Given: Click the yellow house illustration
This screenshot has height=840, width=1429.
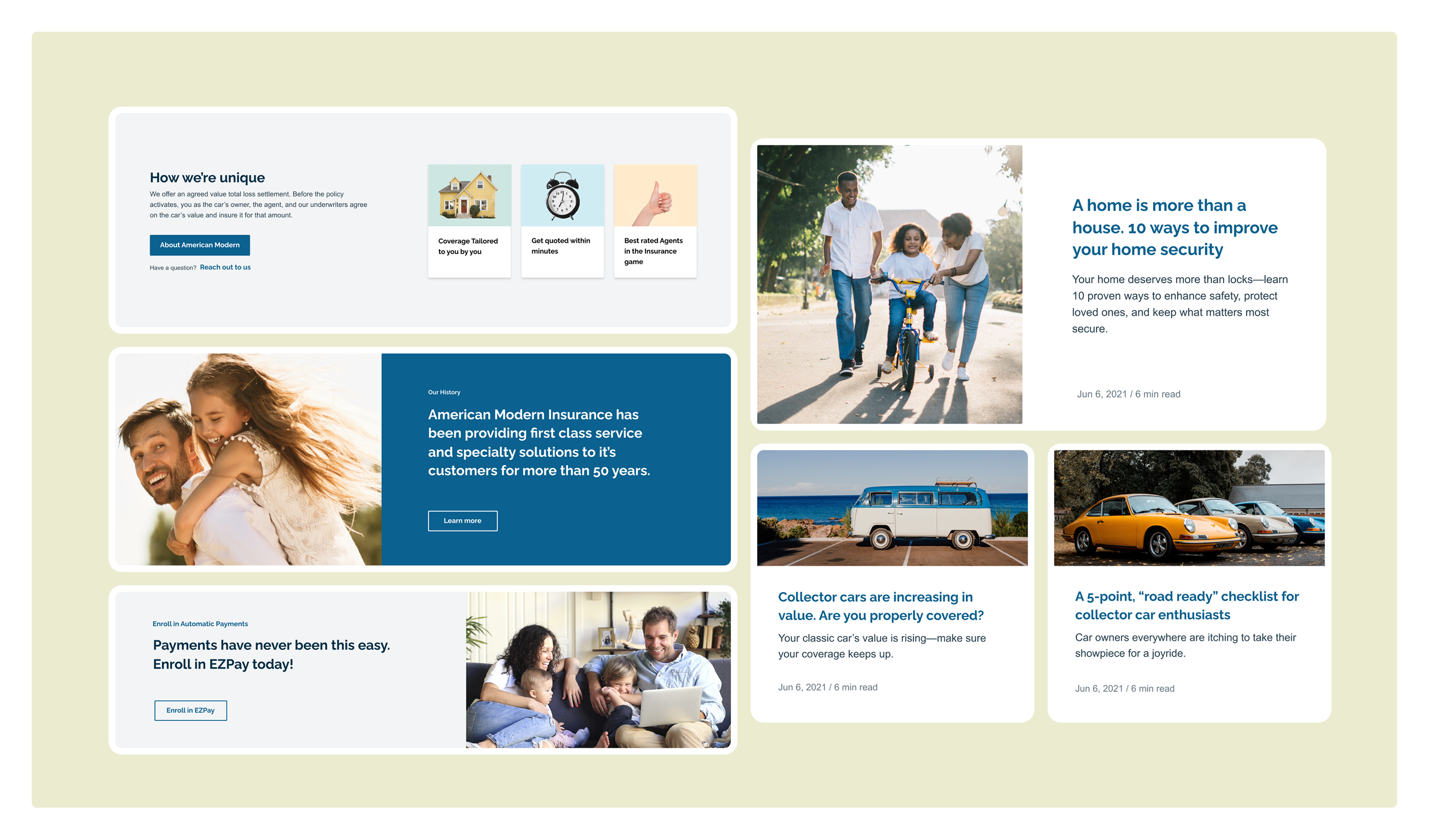Looking at the screenshot, I should point(469,195).
